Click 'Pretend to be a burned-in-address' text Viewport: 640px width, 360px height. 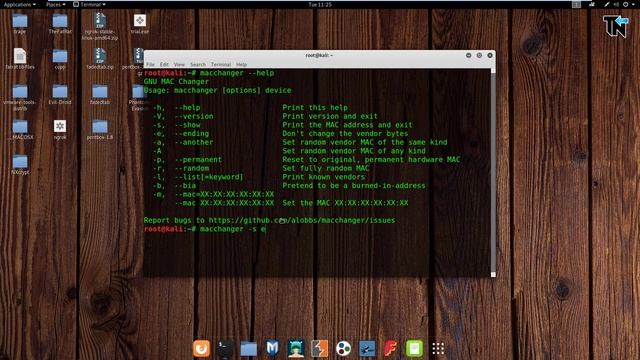(x=353, y=186)
